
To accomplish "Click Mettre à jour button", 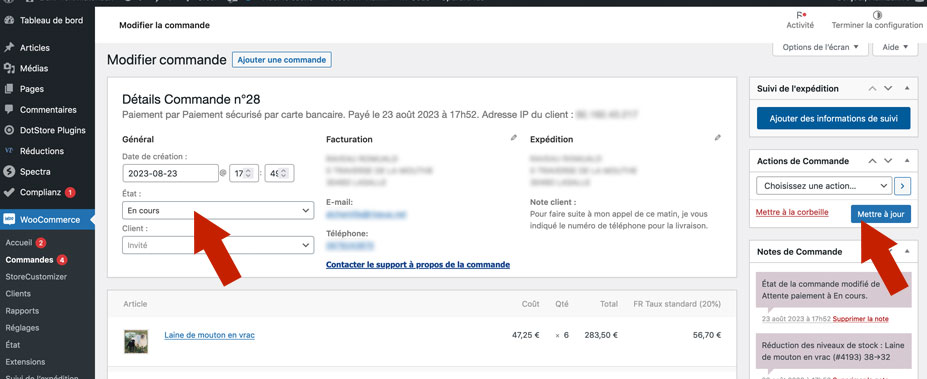I will click(881, 214).
